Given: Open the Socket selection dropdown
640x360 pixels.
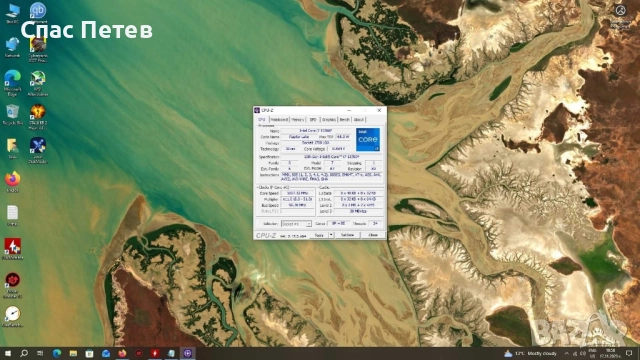Looking at the screenshot, I should pyautogui.click(x=296, y=224).
